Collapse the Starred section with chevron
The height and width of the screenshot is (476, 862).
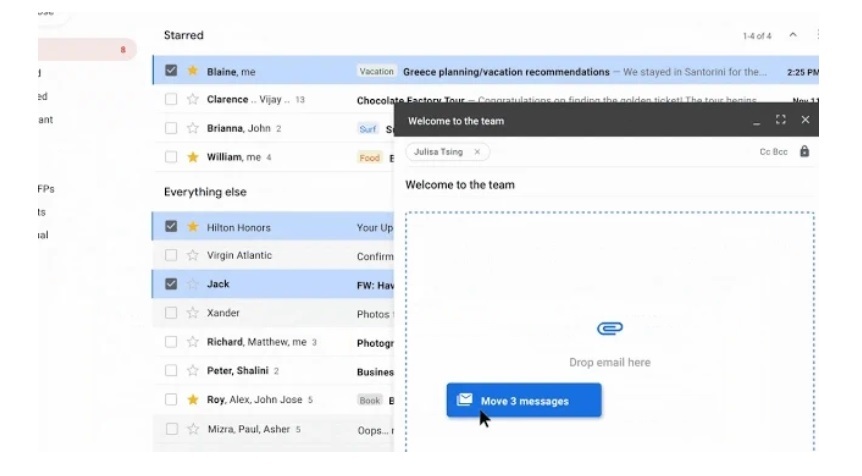tap(793, 35)
